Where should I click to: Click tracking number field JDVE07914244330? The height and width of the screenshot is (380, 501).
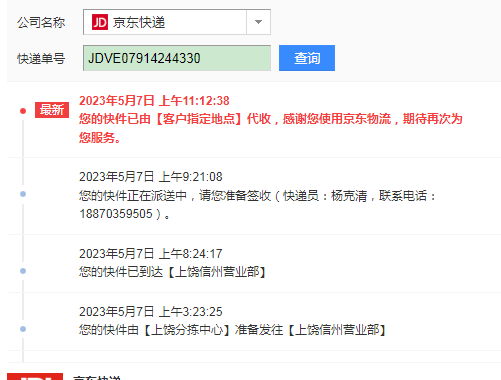177,58
